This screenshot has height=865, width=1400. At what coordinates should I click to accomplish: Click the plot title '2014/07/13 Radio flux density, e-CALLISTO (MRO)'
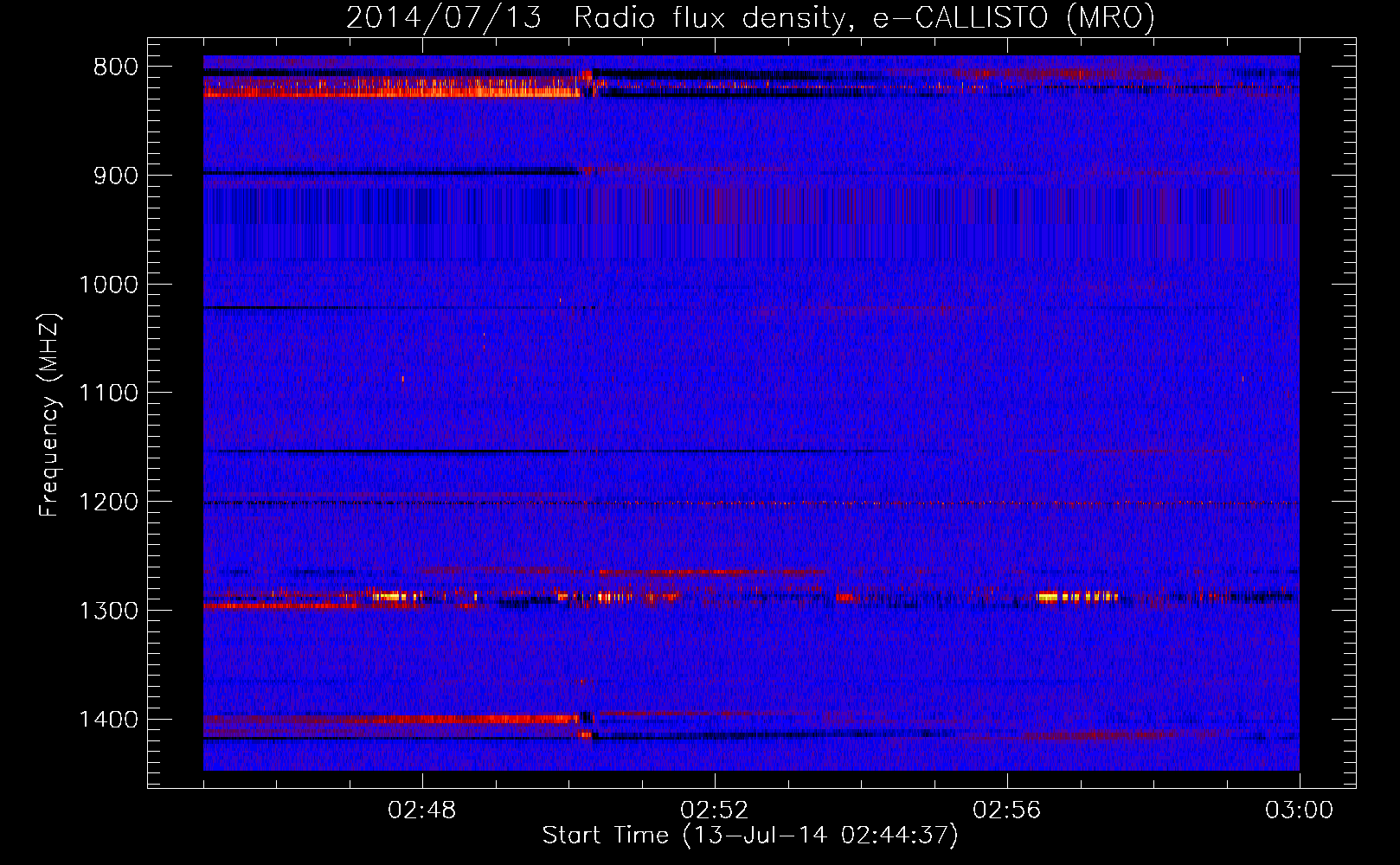tap(750, 17)
